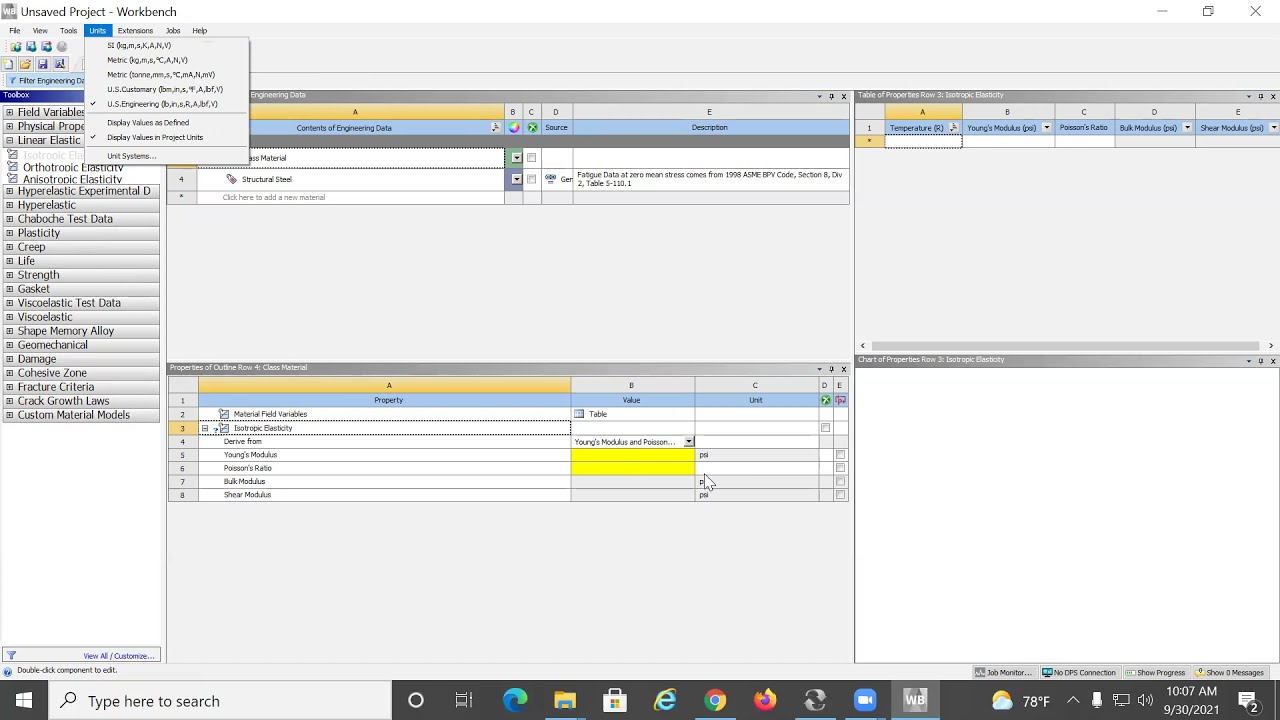Collapse the Linear Elastic toolbox category
This screenshot has width=1280, height=720.
(9, 141)
